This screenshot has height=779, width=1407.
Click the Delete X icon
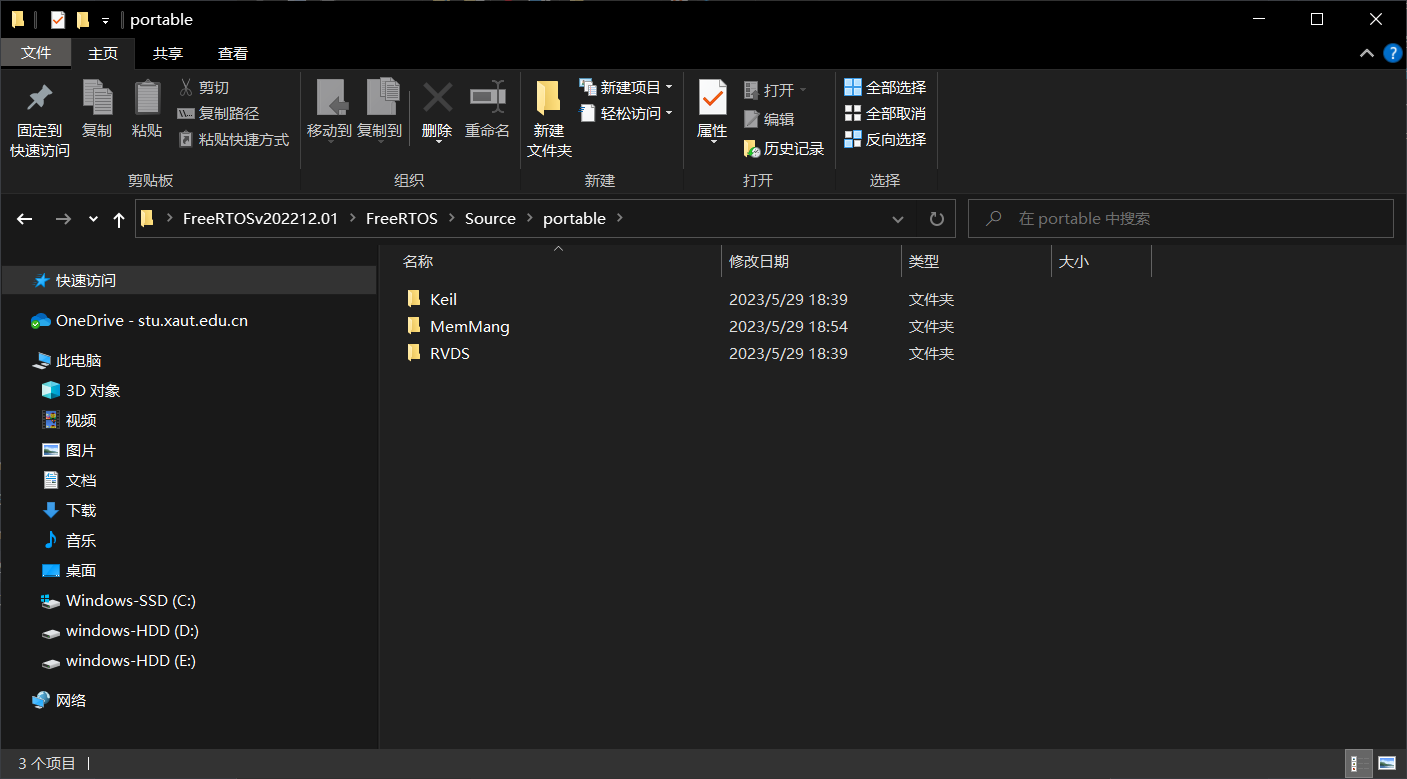click(437, 99)
